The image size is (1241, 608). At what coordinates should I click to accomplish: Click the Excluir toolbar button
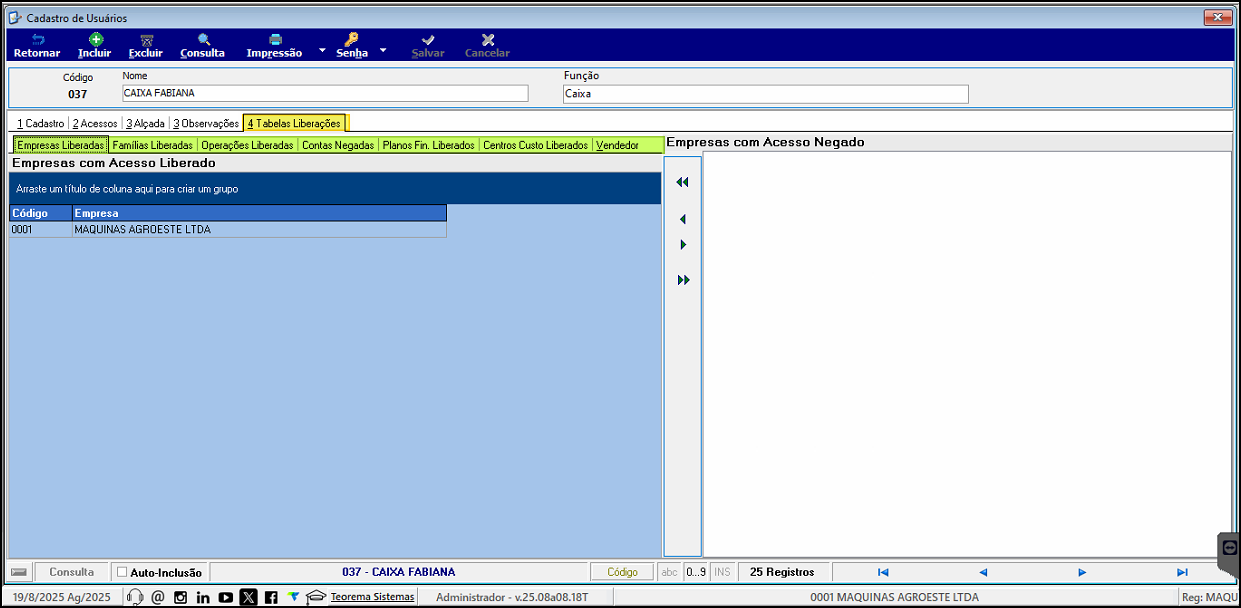click(146, 46)
